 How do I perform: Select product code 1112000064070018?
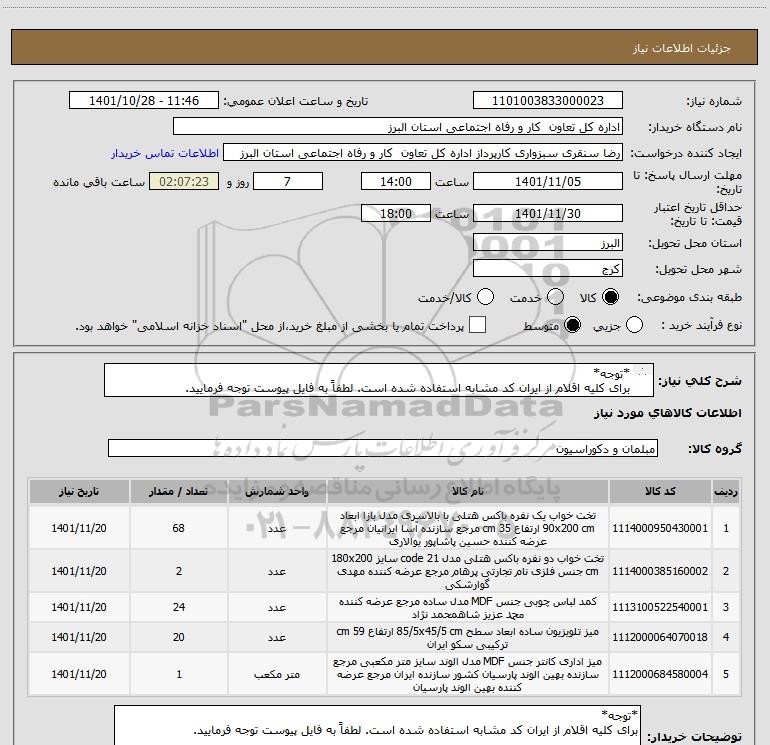660,637
